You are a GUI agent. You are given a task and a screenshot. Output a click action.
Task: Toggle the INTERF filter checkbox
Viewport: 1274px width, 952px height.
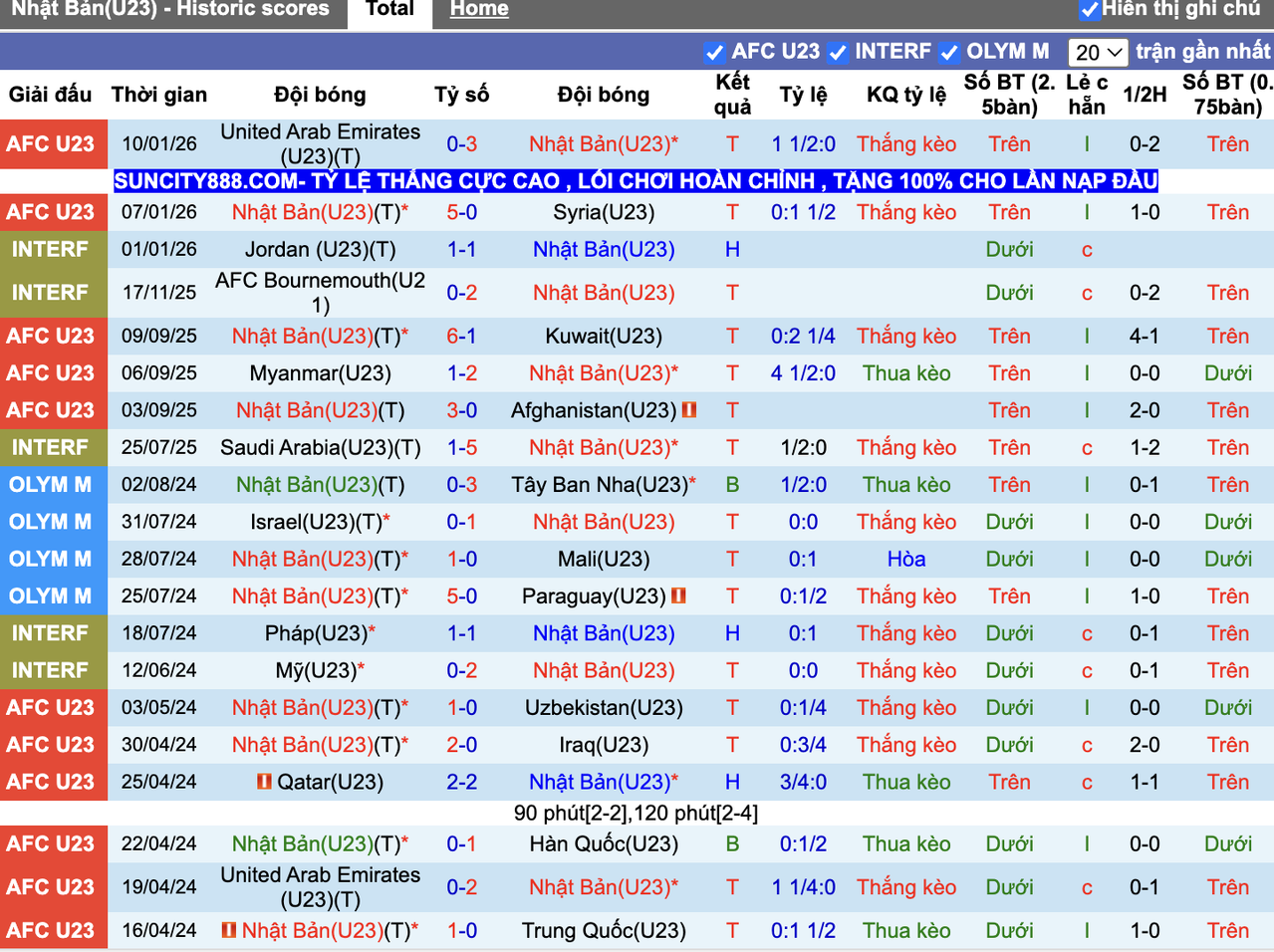838,53
